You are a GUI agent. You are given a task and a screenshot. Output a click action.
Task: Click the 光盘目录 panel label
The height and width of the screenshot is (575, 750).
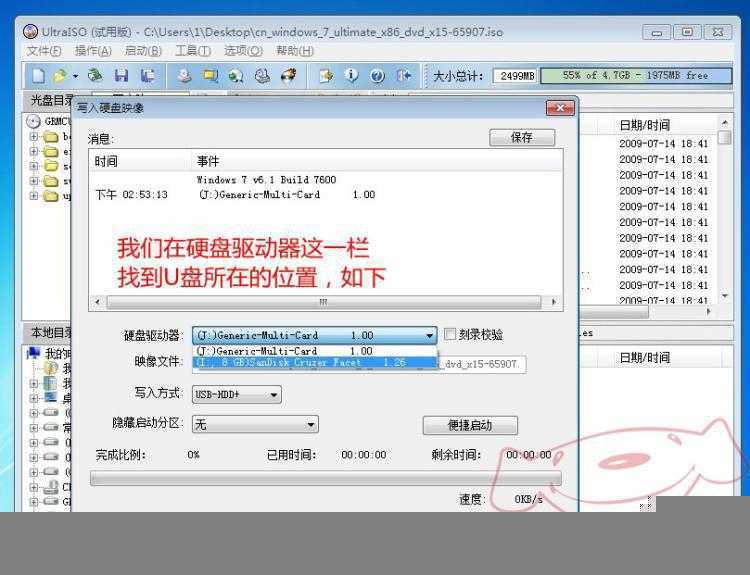(51, 100)
